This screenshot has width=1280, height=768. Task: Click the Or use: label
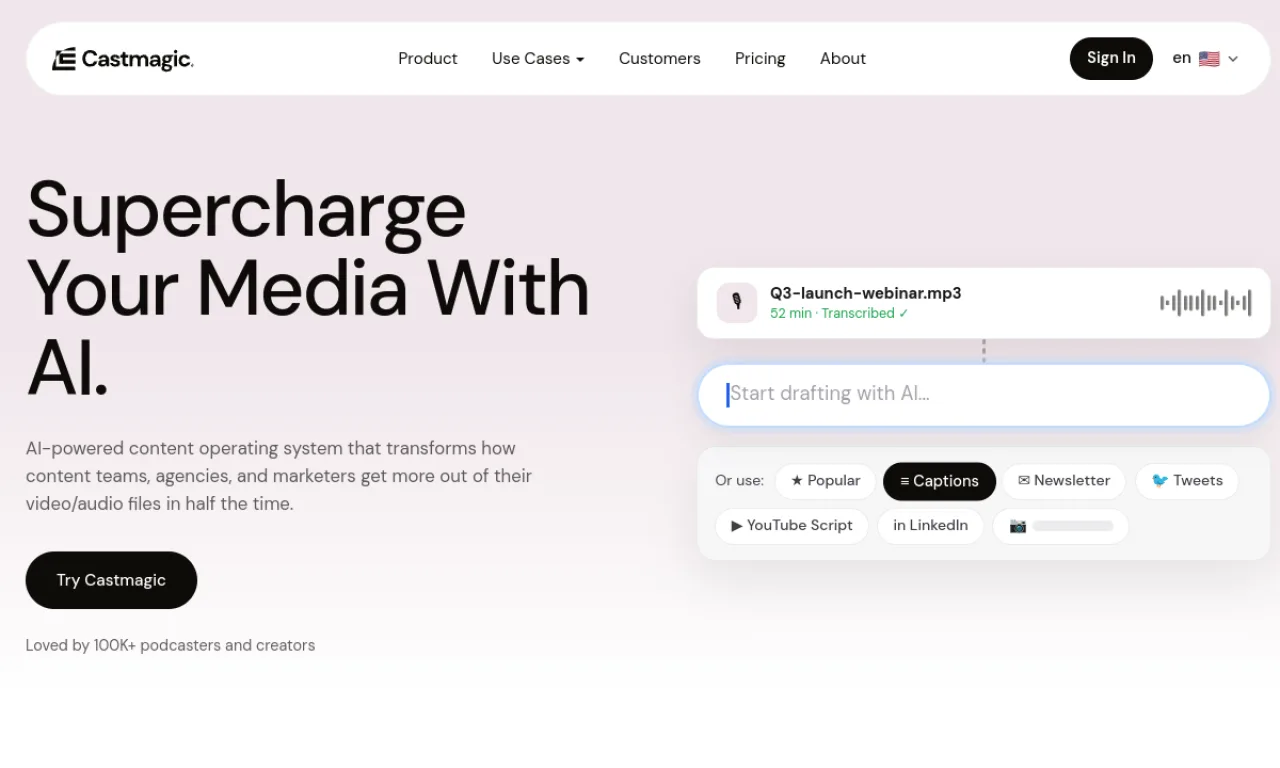(x=739, y=481)
